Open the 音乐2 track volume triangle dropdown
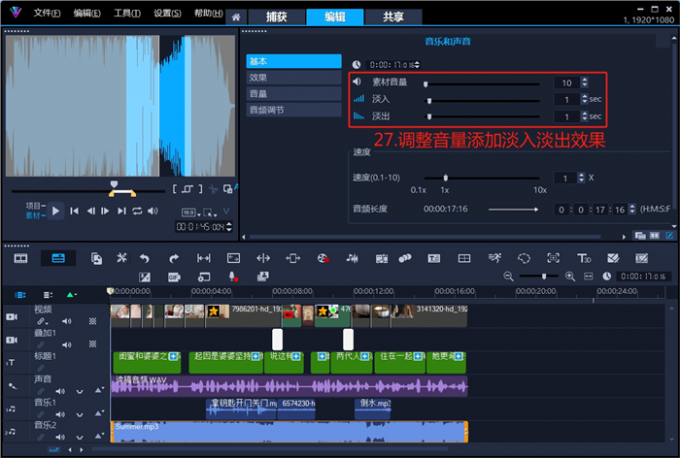680x458 pixels. pyautogui.click(x=99, y=435)
